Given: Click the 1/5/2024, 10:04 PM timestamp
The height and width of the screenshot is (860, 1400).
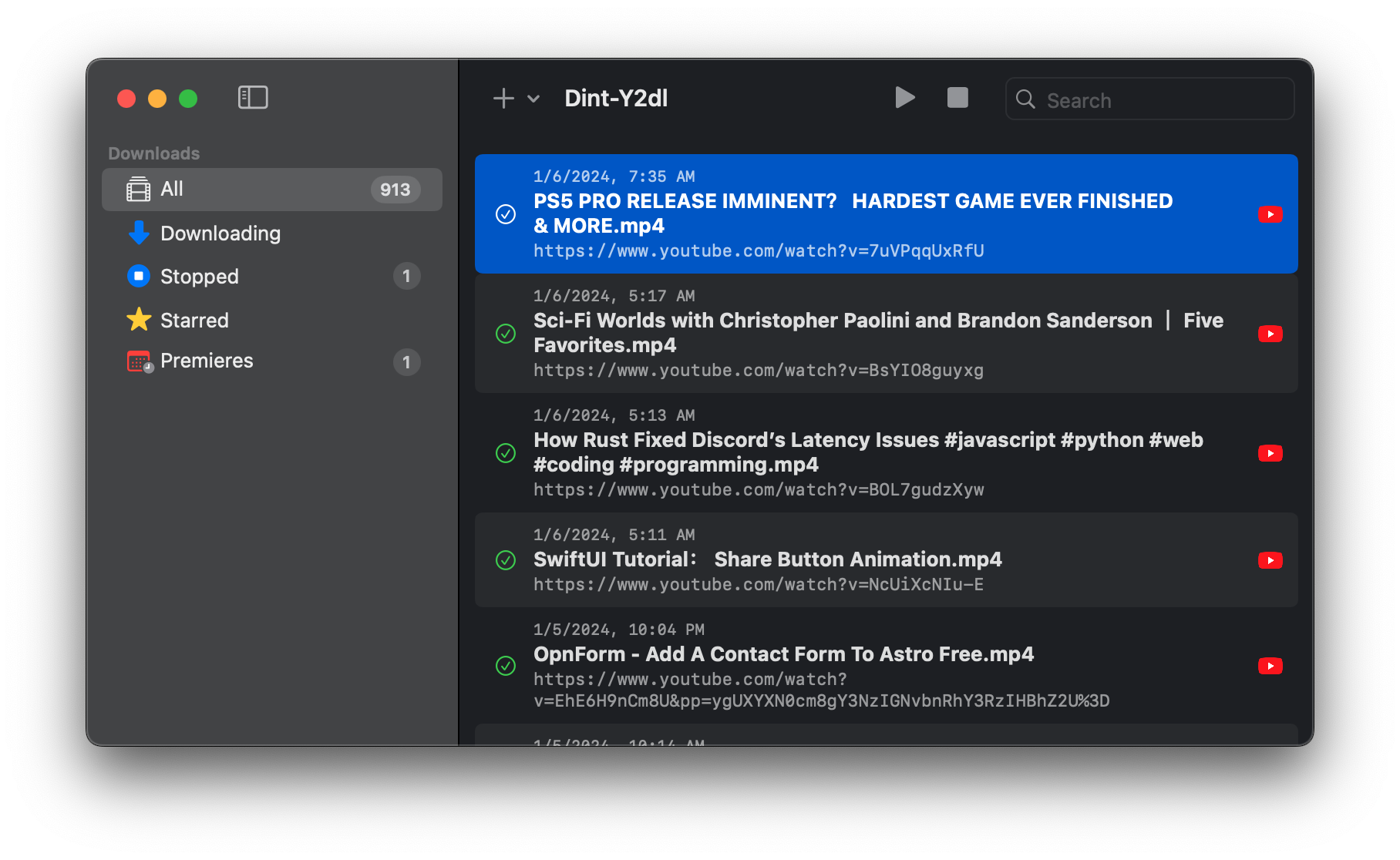Looking at the screenshot, I should point(619,630).
